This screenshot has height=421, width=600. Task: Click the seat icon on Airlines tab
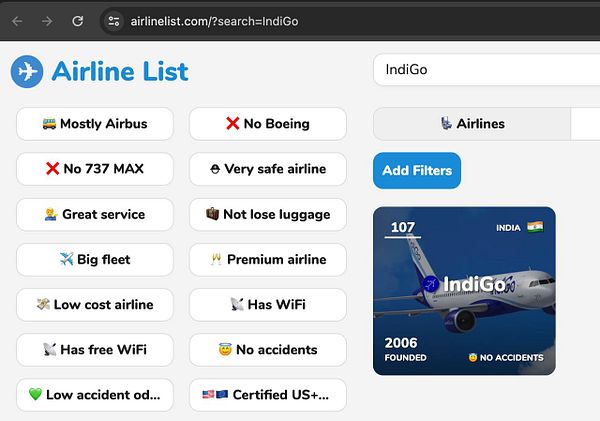[446, 123]
